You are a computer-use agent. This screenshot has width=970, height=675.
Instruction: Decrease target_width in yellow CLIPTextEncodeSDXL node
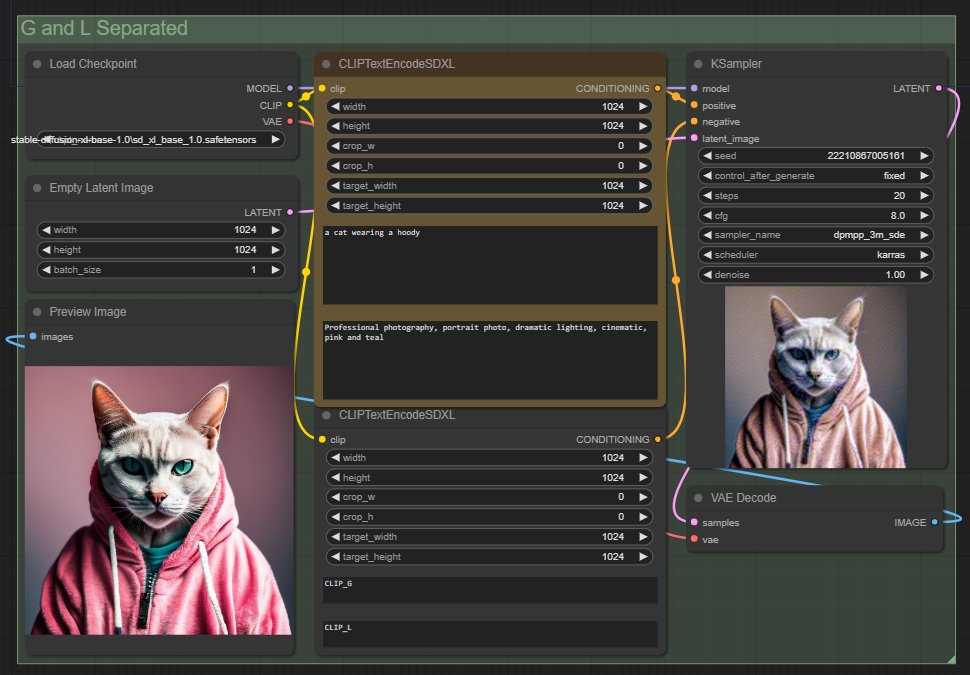pyautogui.click(x=335, y=186)
